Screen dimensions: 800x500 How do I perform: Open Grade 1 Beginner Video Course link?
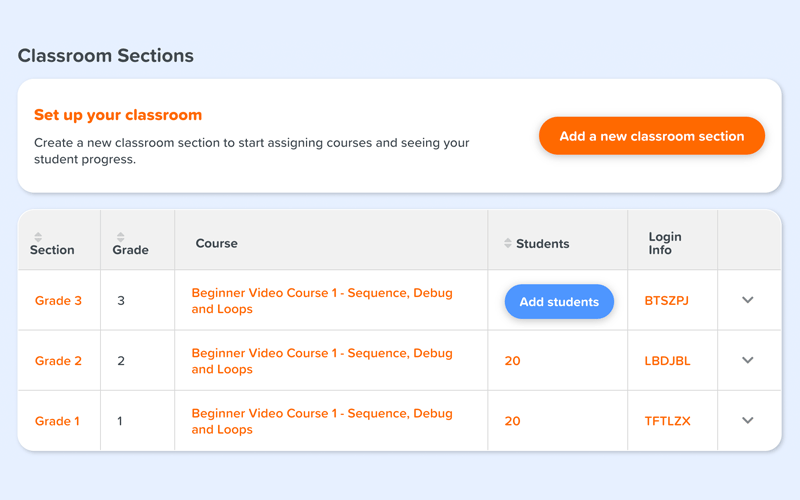click(x=321, y=421)
